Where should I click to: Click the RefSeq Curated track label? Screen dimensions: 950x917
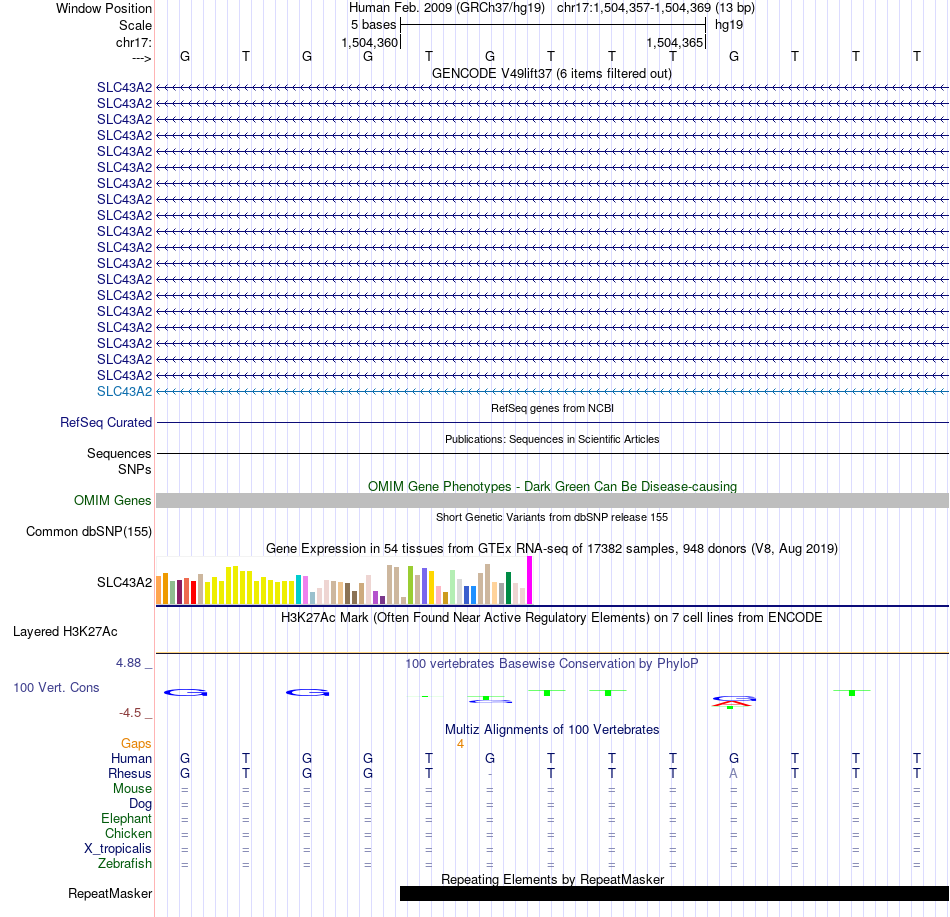coord(105,422)
